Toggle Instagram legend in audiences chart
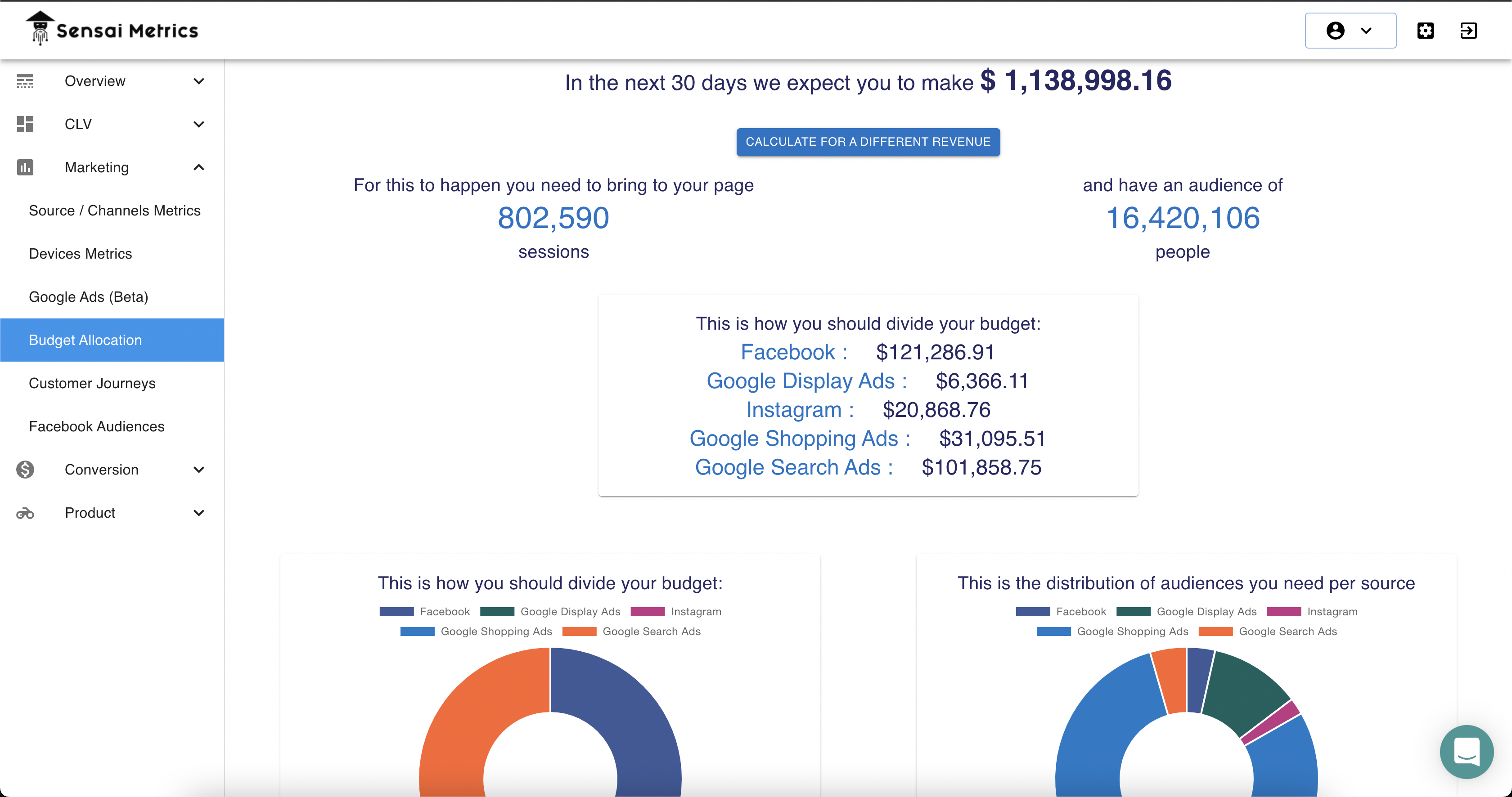1512x797 pixels. coord(1312,612)
